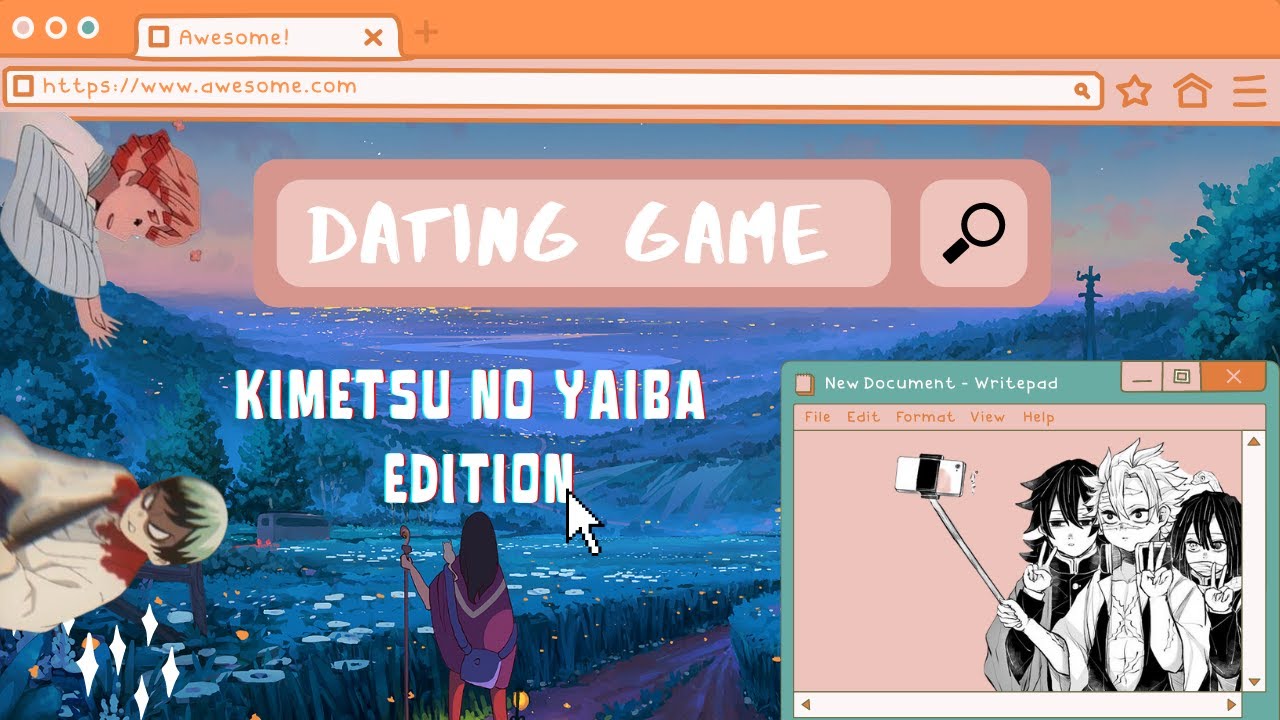Click the small search icon in address bar
This screenshot has height=720, width=1280.
click(x=1081, y=90)
